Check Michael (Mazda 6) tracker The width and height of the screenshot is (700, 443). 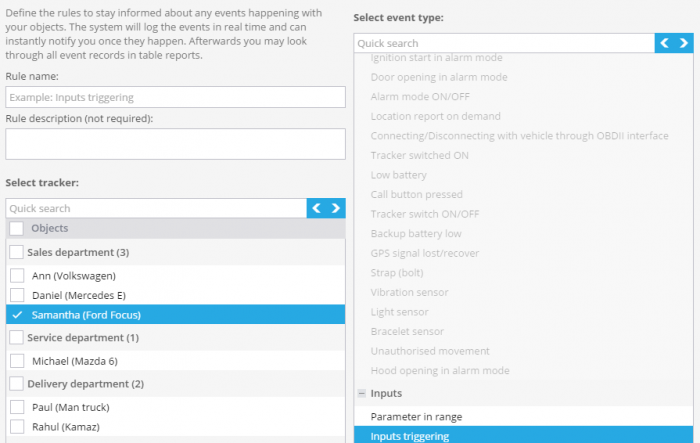click(x=17, y=361)
